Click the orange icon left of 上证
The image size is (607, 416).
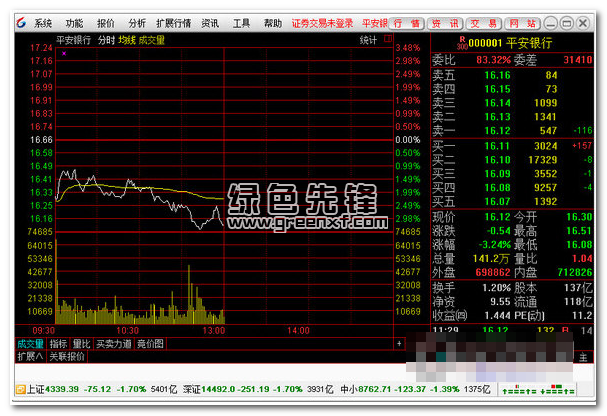[20, 389]
